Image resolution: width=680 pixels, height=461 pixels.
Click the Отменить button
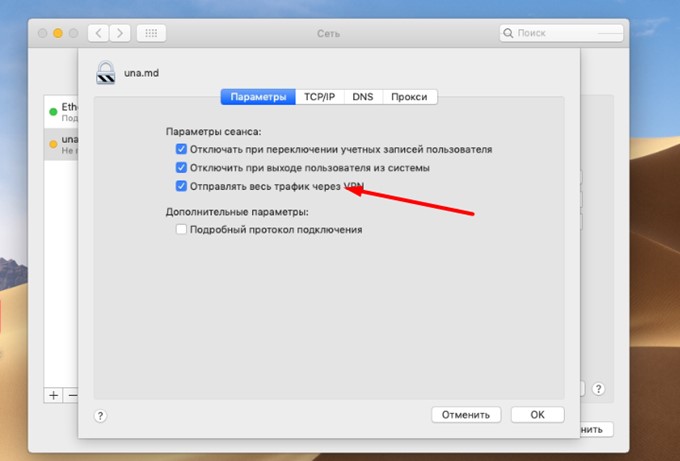[x=466, y=415]
